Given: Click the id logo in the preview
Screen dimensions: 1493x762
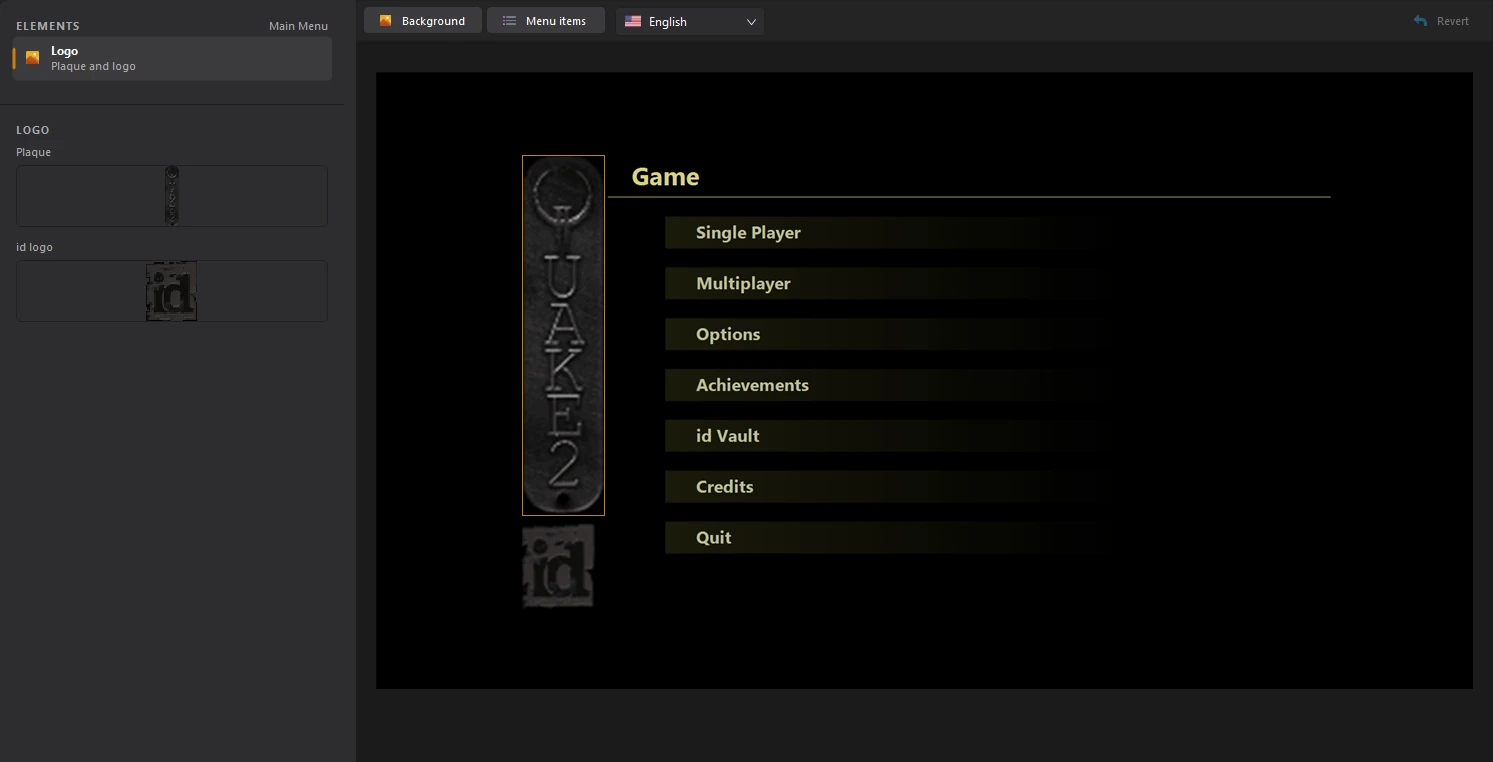Looking at the screenshot, I should click(x=558, y=566).
